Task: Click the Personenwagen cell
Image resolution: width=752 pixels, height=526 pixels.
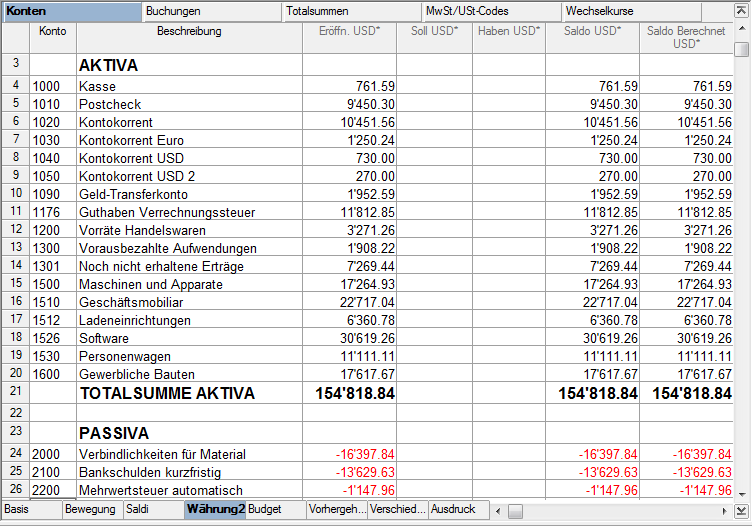Action: 189,356
